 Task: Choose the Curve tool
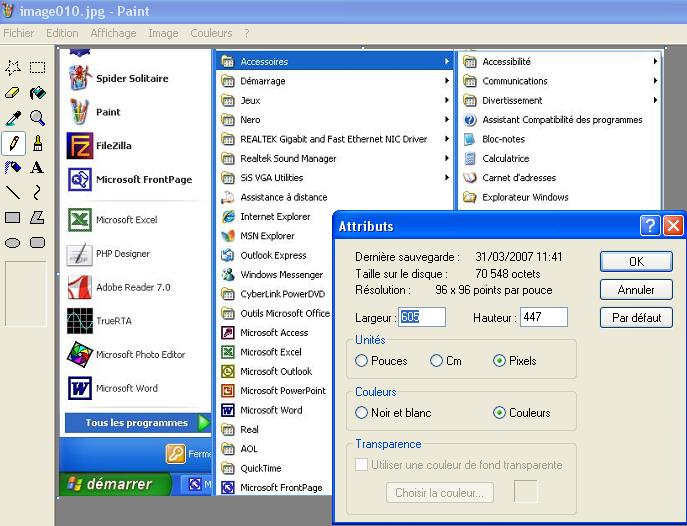coord(38,192)
